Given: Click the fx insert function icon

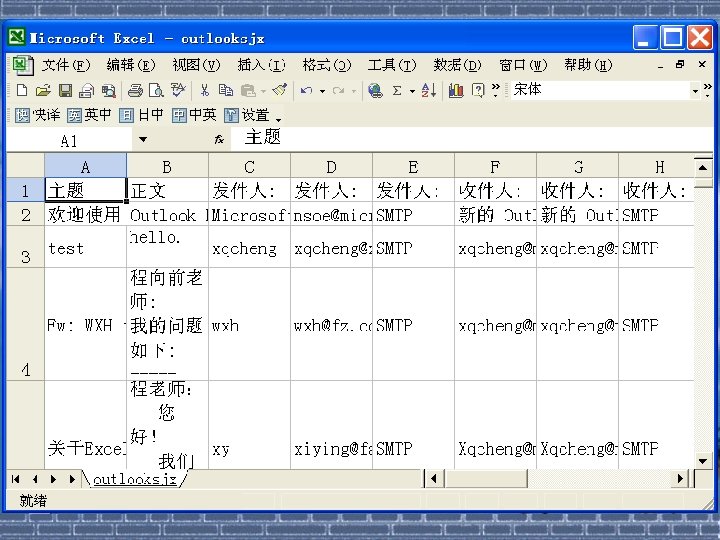Looking at the screenshot, I should pos(219,140).
